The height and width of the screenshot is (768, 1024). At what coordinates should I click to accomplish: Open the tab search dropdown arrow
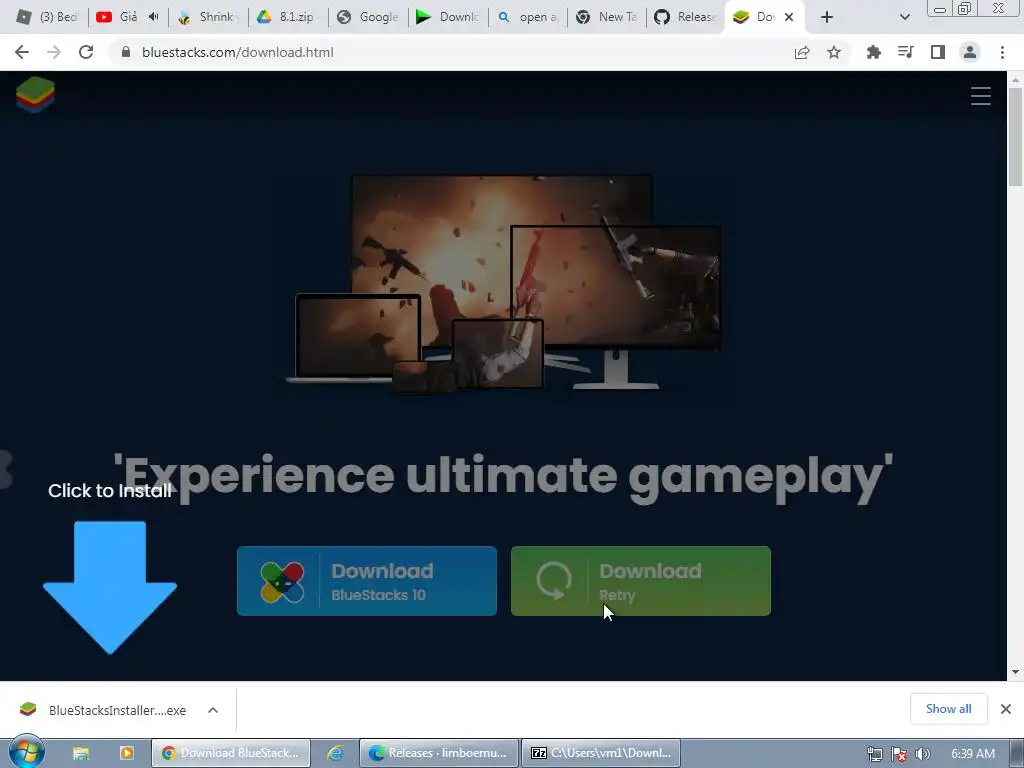pyautogui.click(x=904, y=17)
